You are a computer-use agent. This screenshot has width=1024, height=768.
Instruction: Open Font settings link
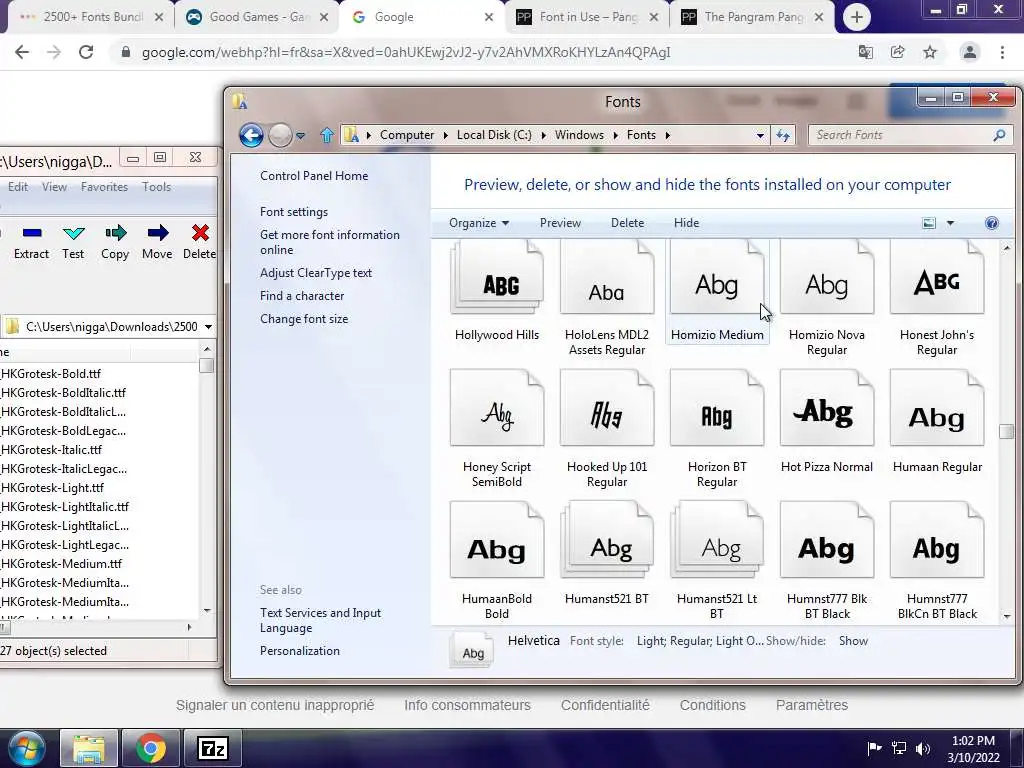[x=294, y=212]
